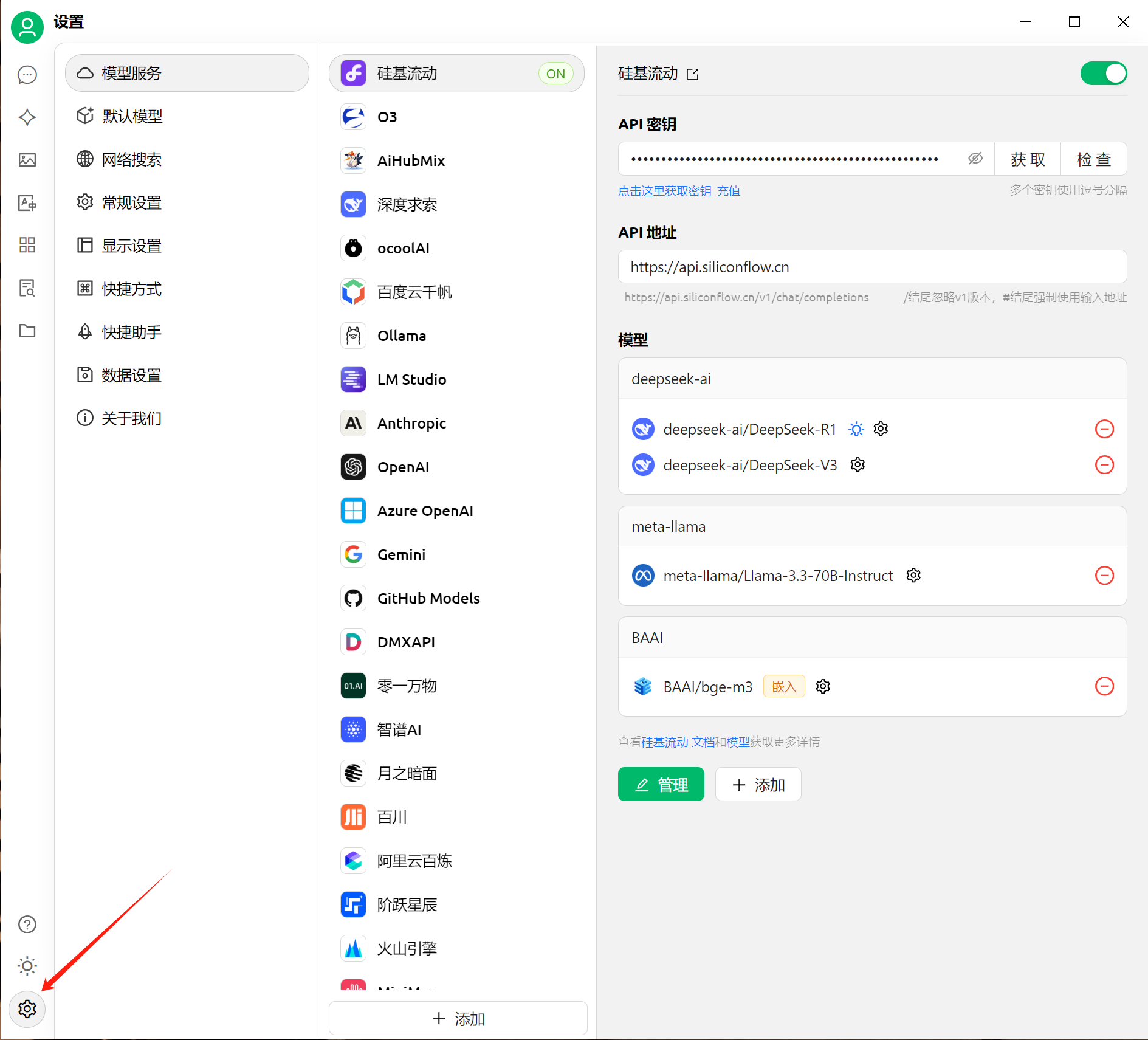This screenshot has width=1148, height=1040.
Task: Select the Ollama provider
Action: click(x=457, y=336)
